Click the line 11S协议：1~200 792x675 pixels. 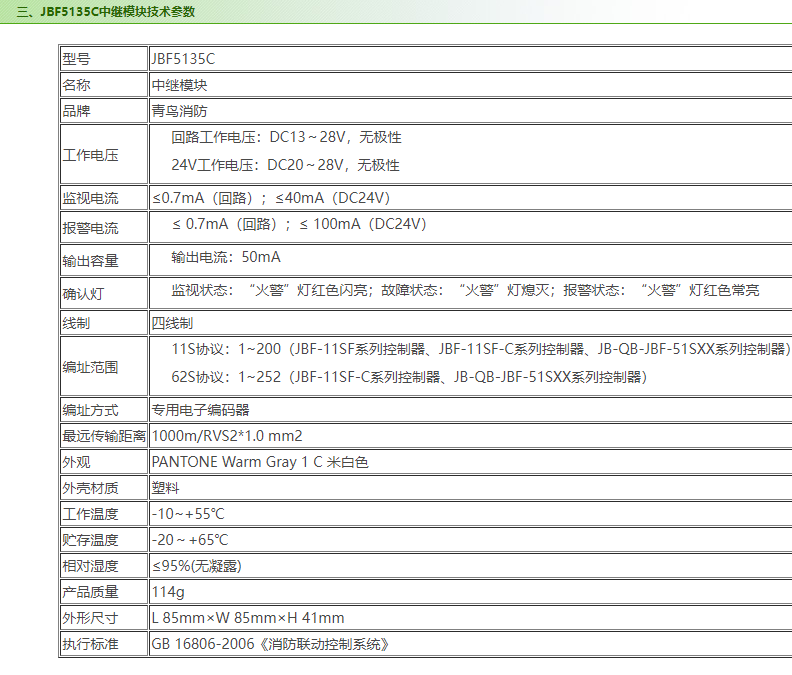pos(481,349)
